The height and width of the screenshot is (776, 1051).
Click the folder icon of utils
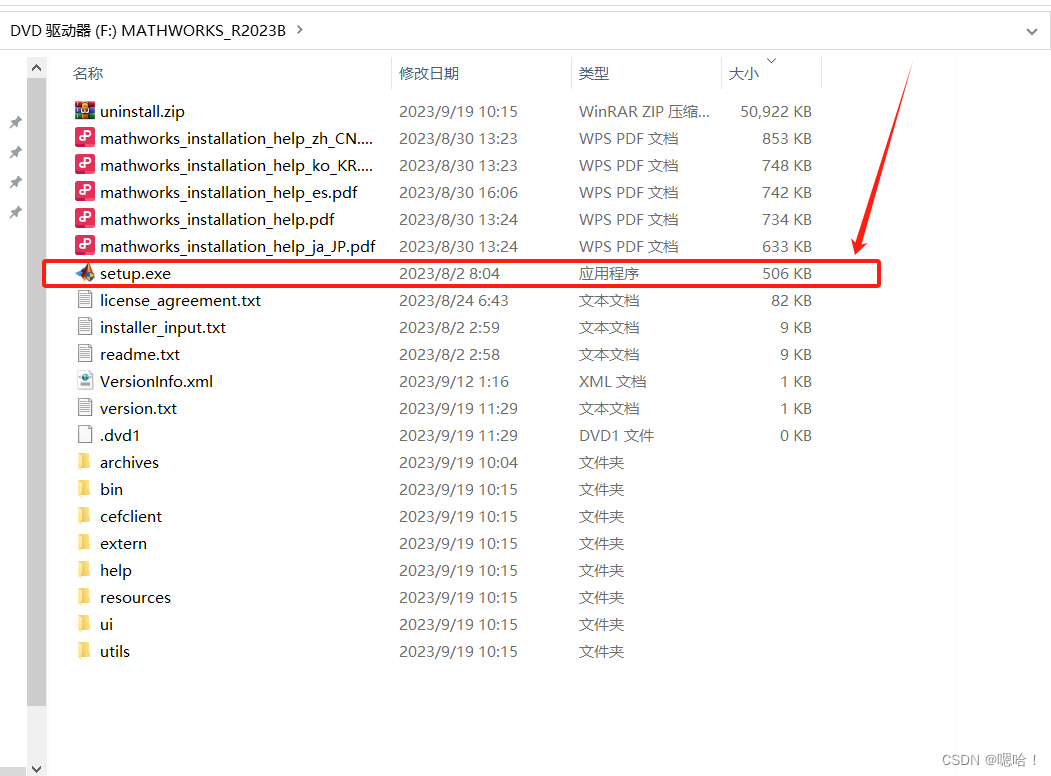[x=84, y=651]
